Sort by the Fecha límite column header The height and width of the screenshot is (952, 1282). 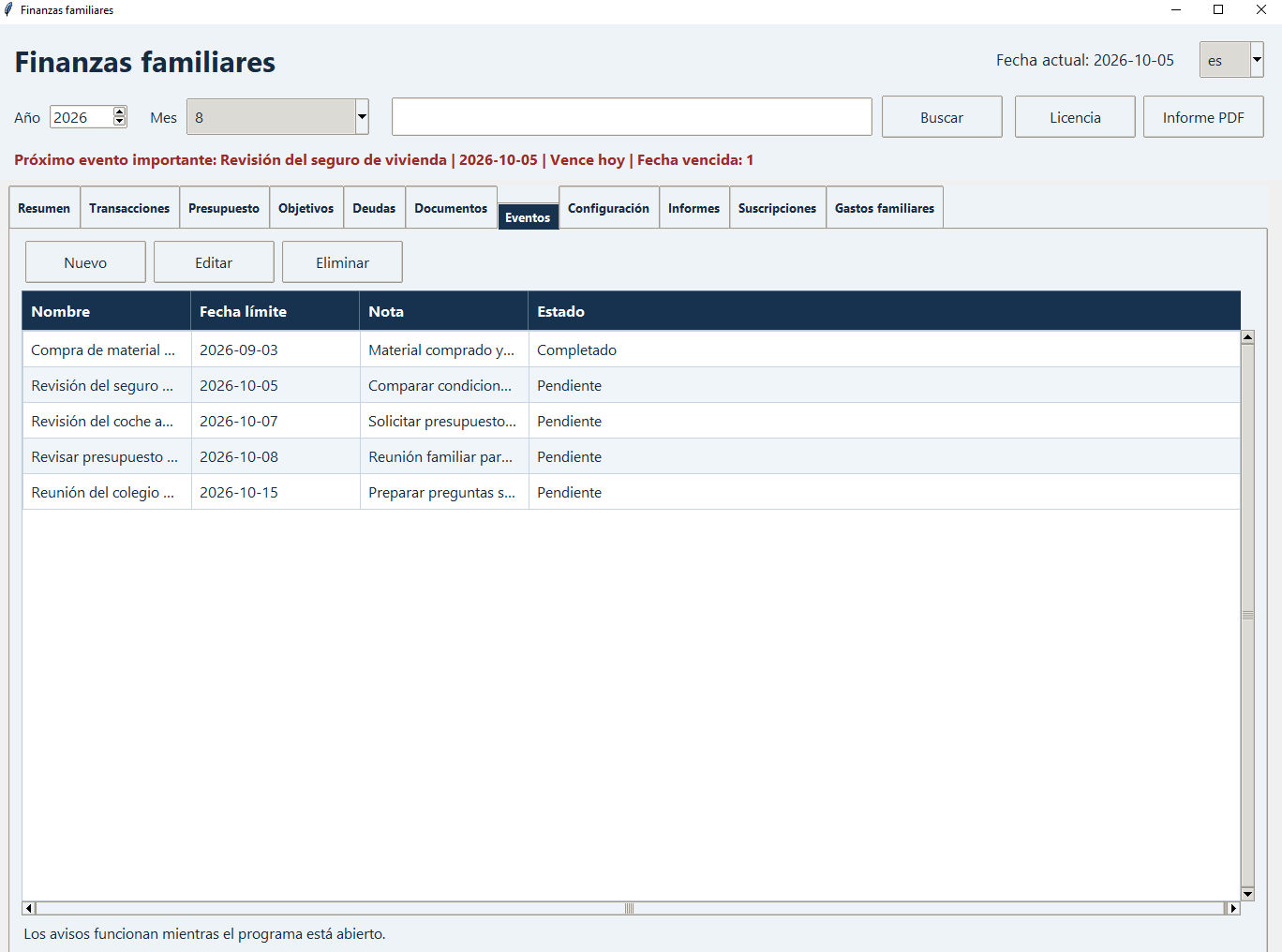tap(275, 311)
